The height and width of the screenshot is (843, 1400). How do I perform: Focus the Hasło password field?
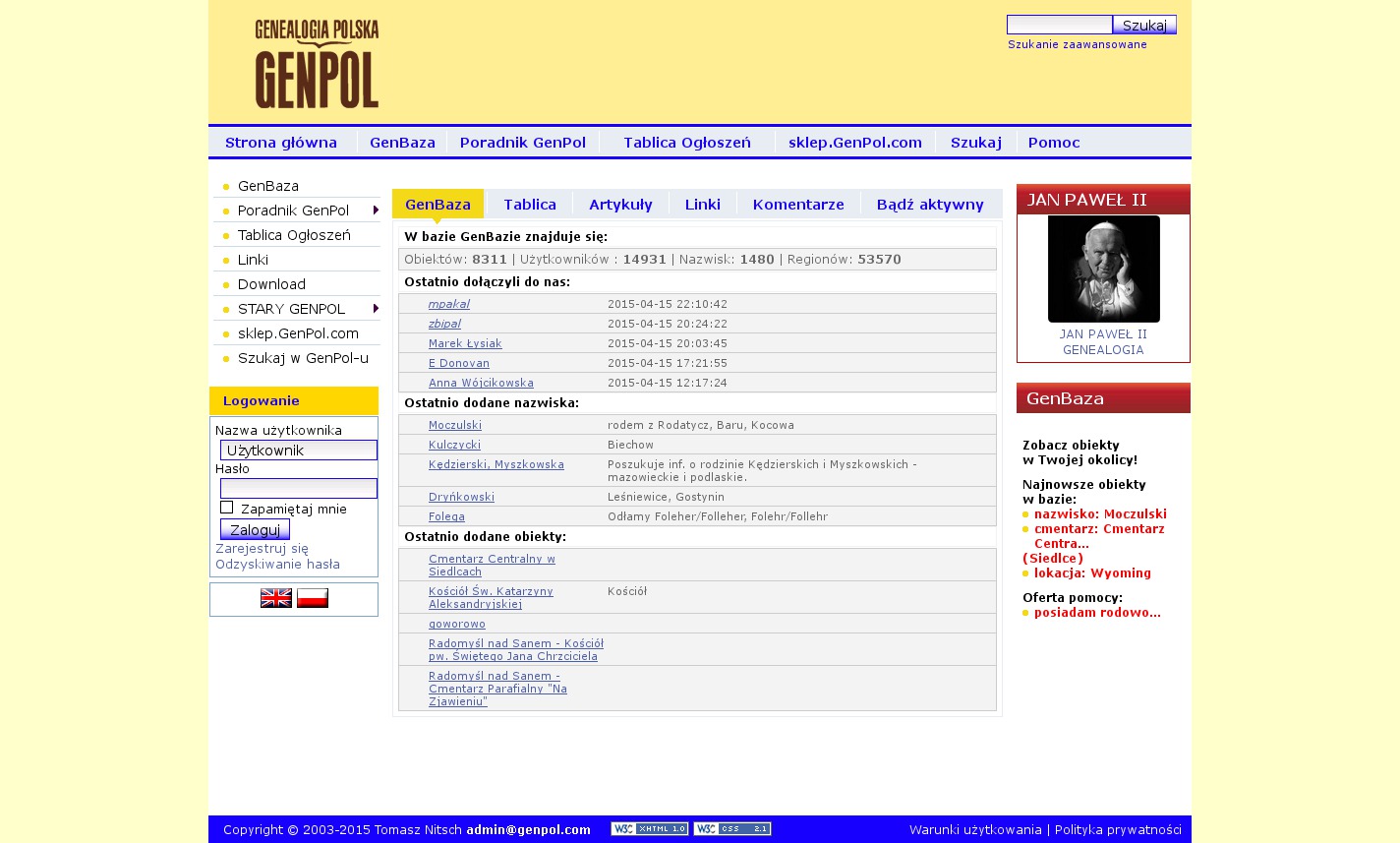point(299,488)
